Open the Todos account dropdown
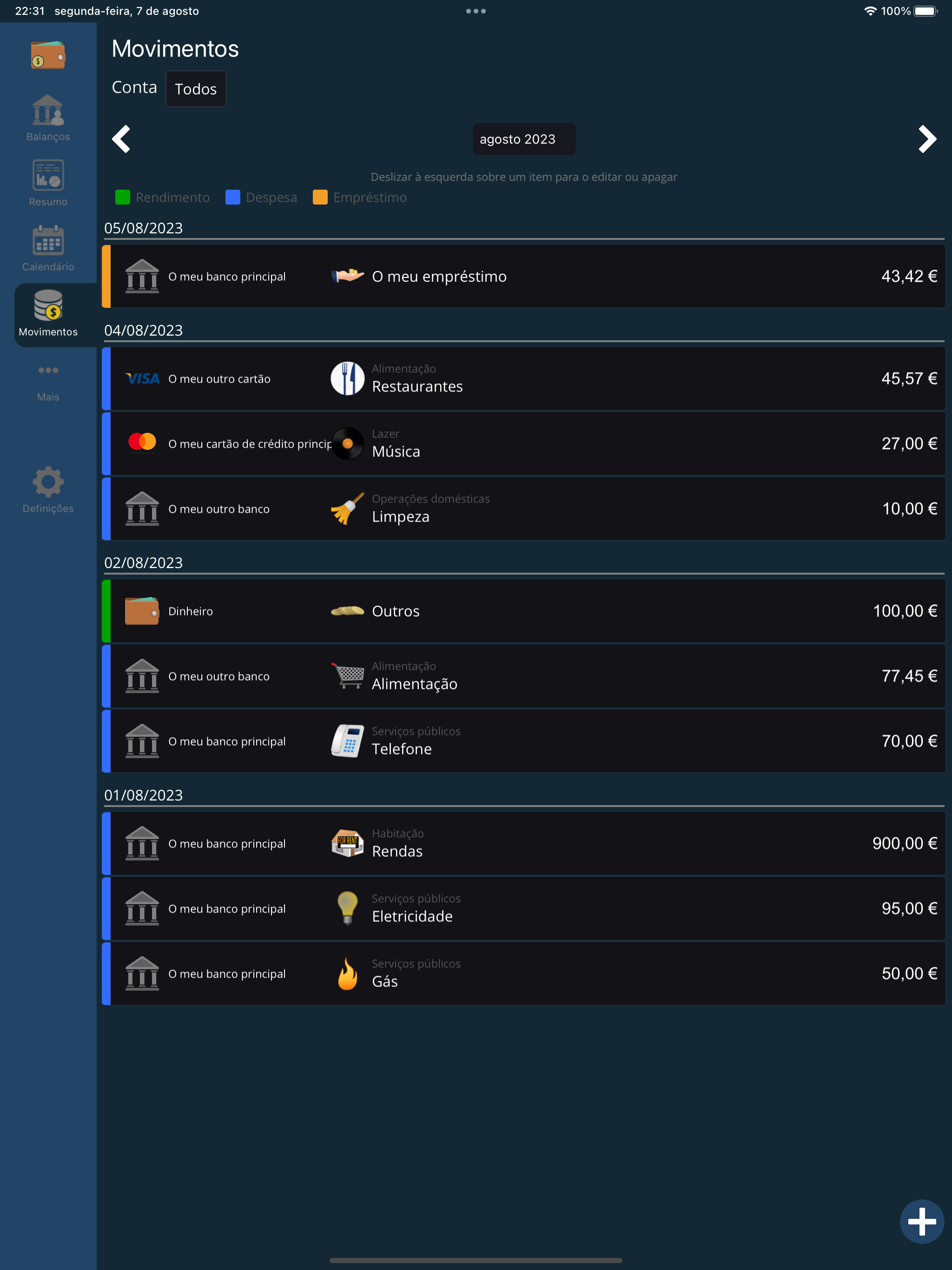This screenshot has width=952, height=1270. [196, 89]
